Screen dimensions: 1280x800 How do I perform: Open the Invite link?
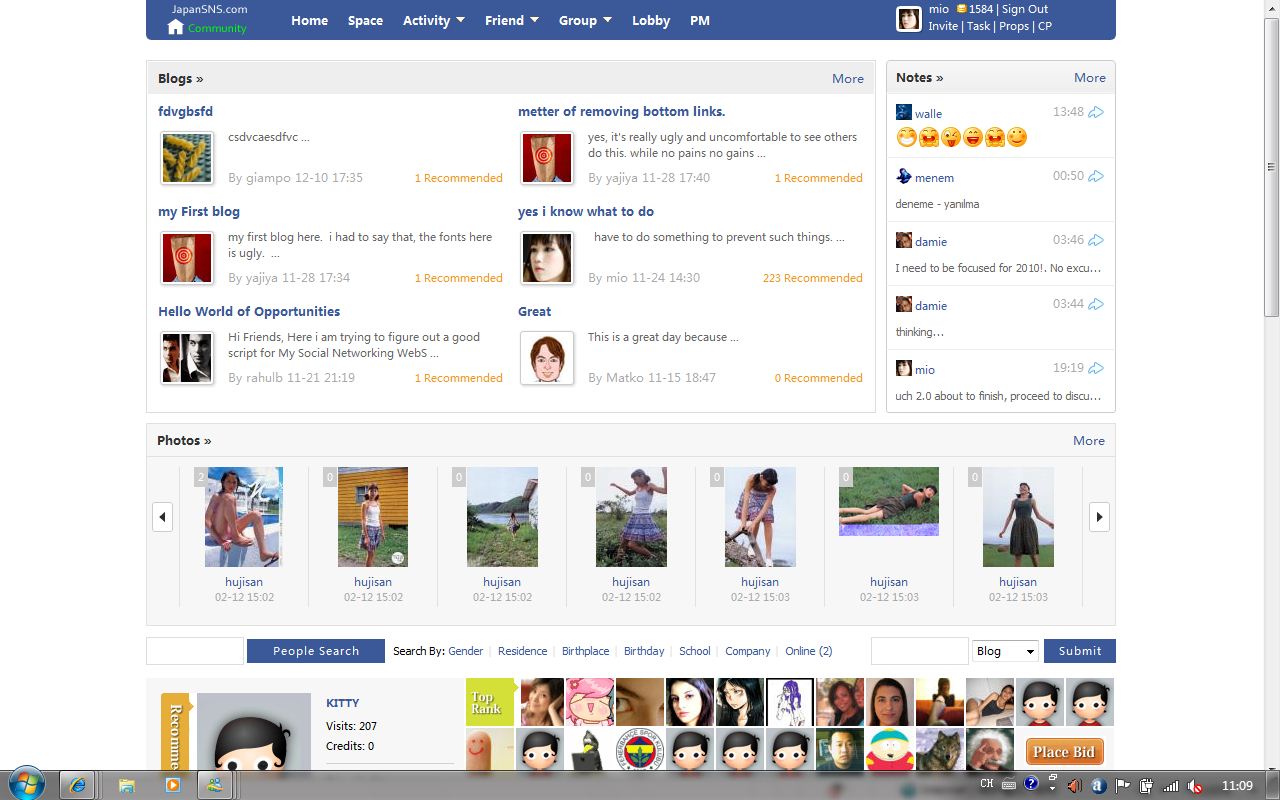click(x=943, y=26)
